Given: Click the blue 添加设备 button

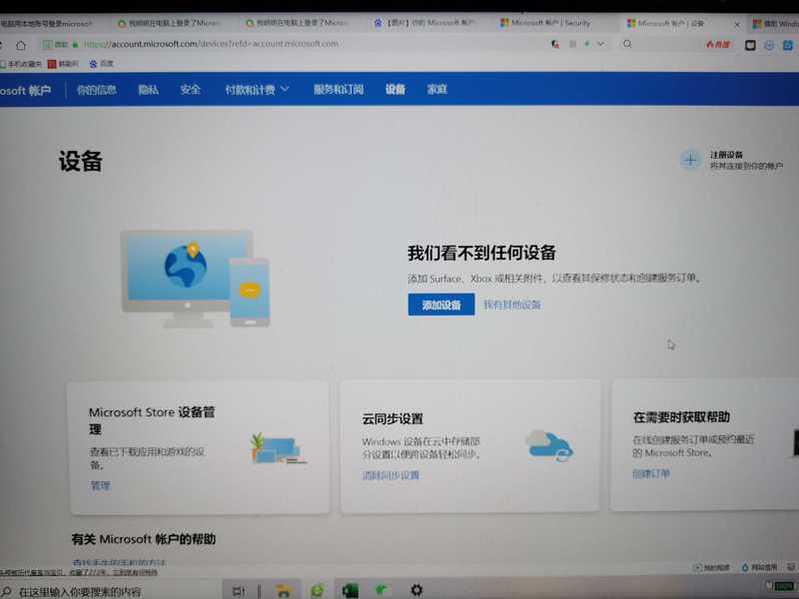Looking at the screenshot, I should tap(441, 305).
